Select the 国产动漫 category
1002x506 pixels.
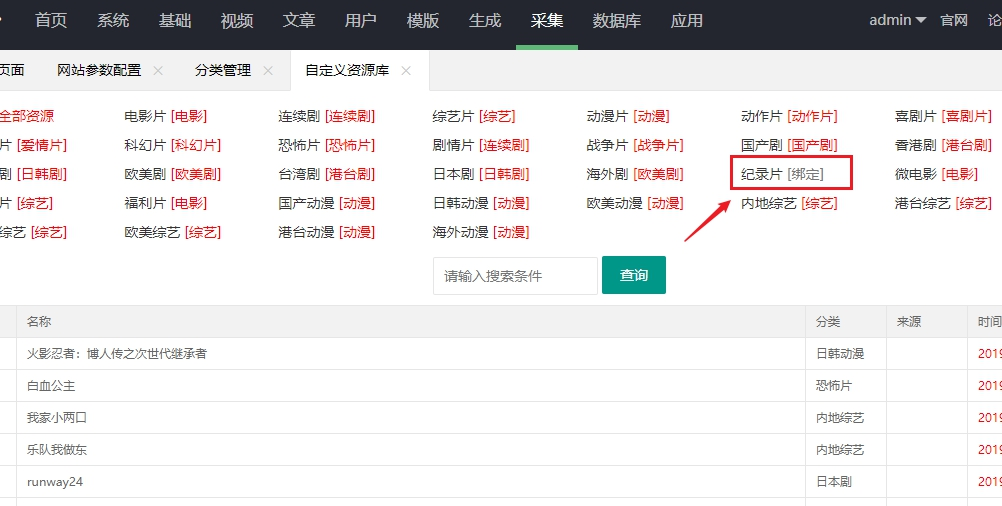pyautogui.click(x=306, y=204)
